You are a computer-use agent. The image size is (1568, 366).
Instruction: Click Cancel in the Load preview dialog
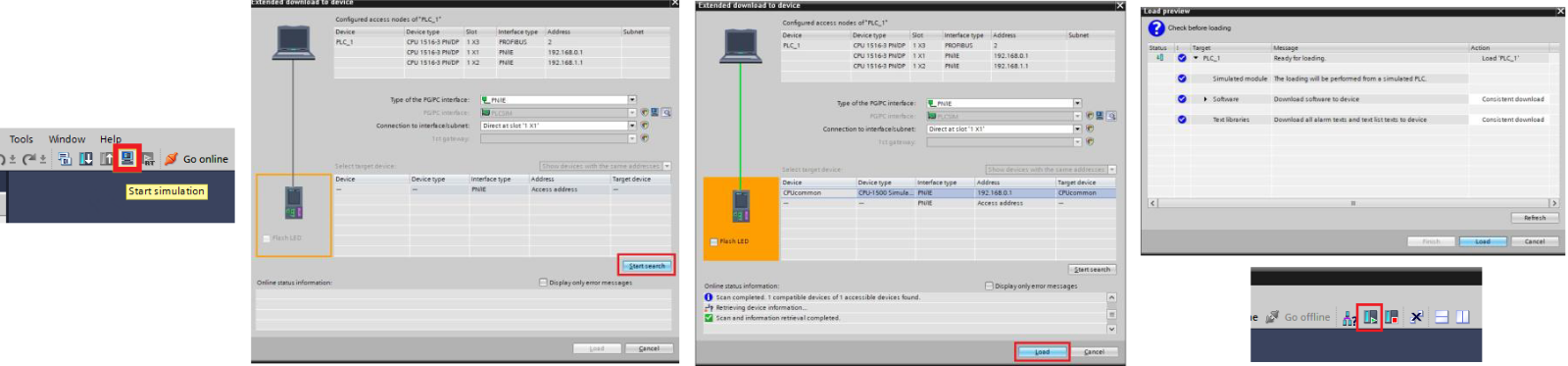coord(1535,241)
